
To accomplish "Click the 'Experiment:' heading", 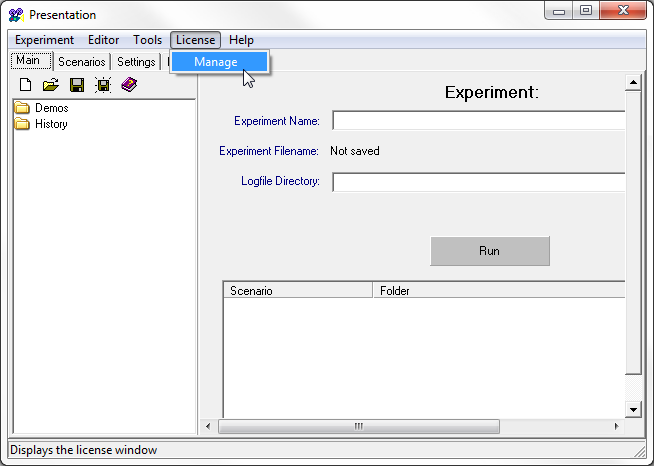I will 492,92.
